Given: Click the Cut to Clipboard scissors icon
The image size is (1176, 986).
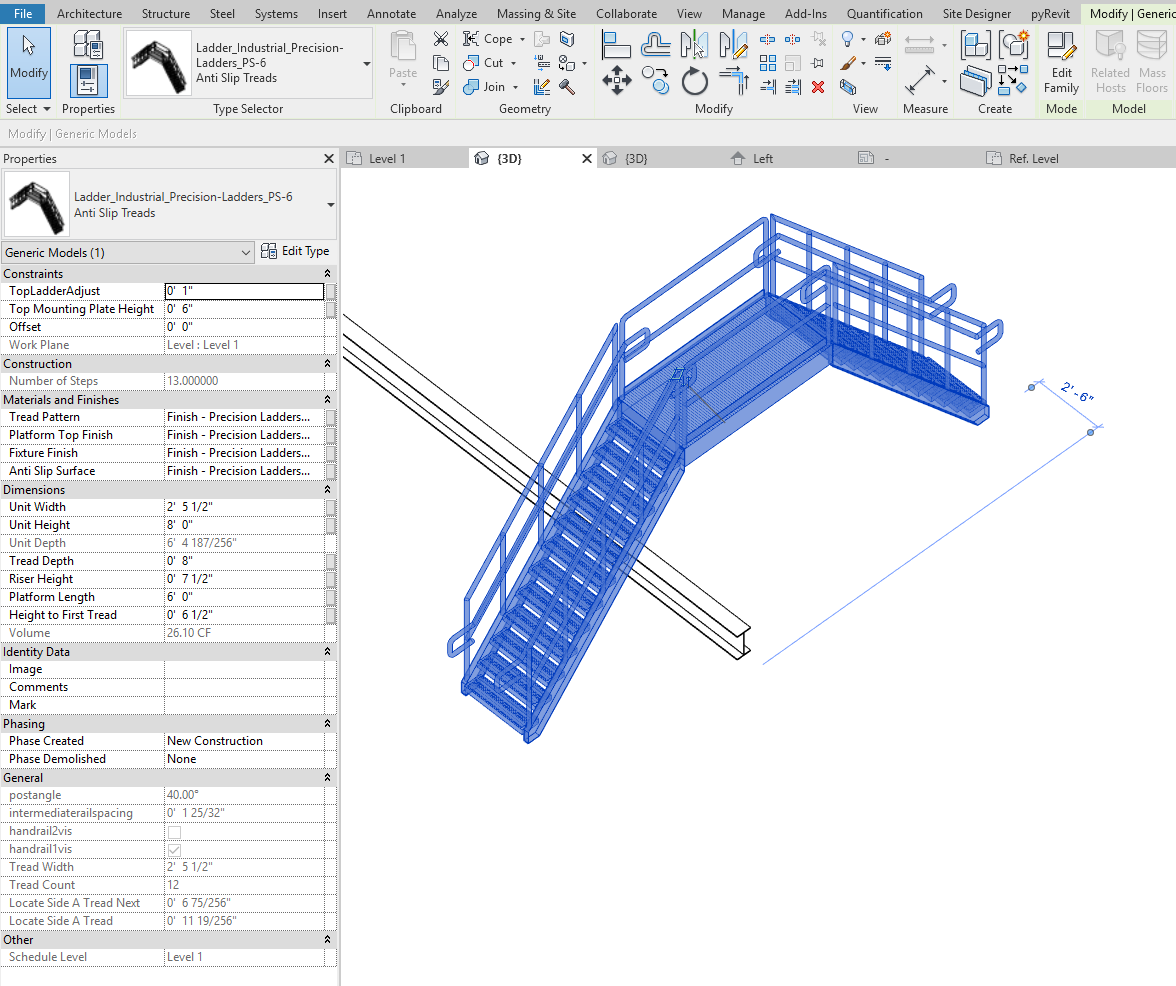Looking at the screenshot, I should pos(441,39).
